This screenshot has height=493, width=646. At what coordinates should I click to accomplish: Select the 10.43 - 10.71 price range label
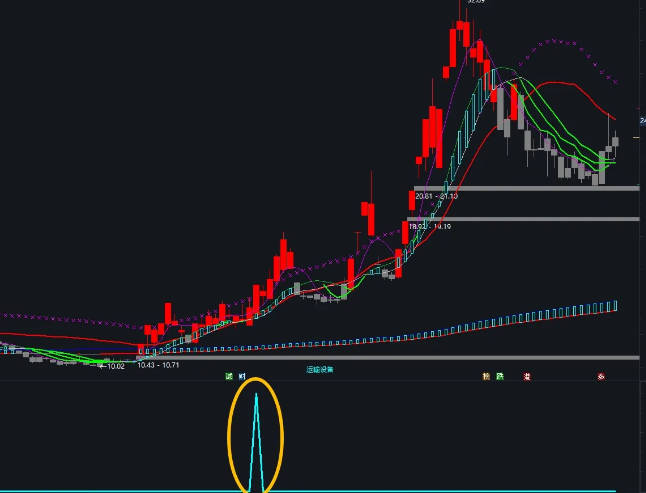click(x=159, y=365)
